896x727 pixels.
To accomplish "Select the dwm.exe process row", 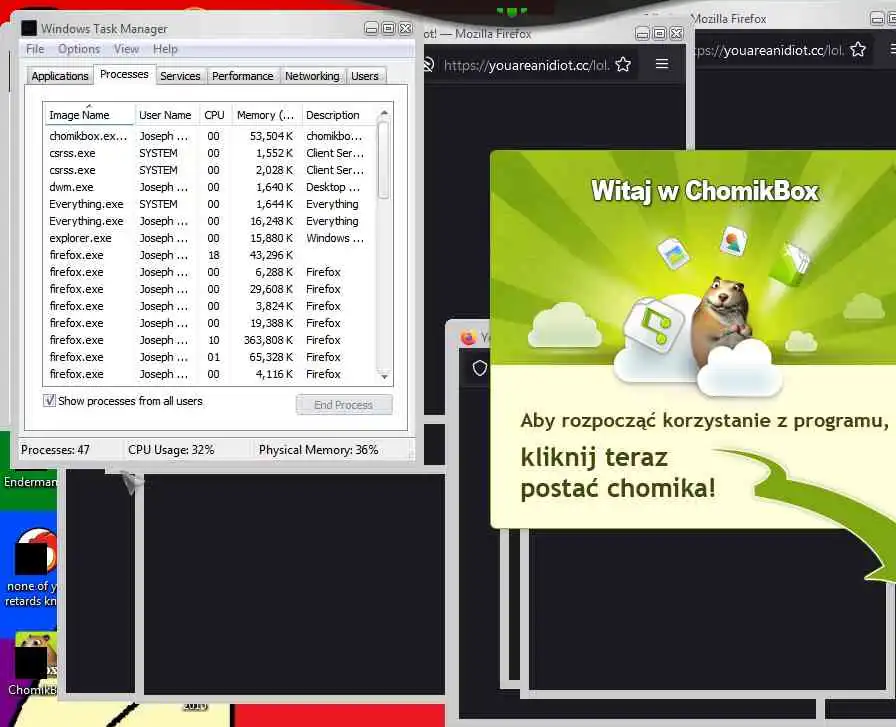I will (x=210, y=187).
